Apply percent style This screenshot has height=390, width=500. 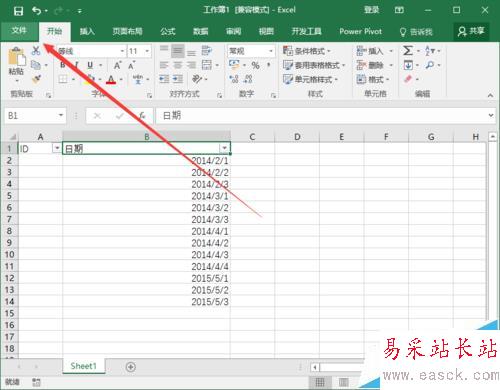(x=255, y=65)
